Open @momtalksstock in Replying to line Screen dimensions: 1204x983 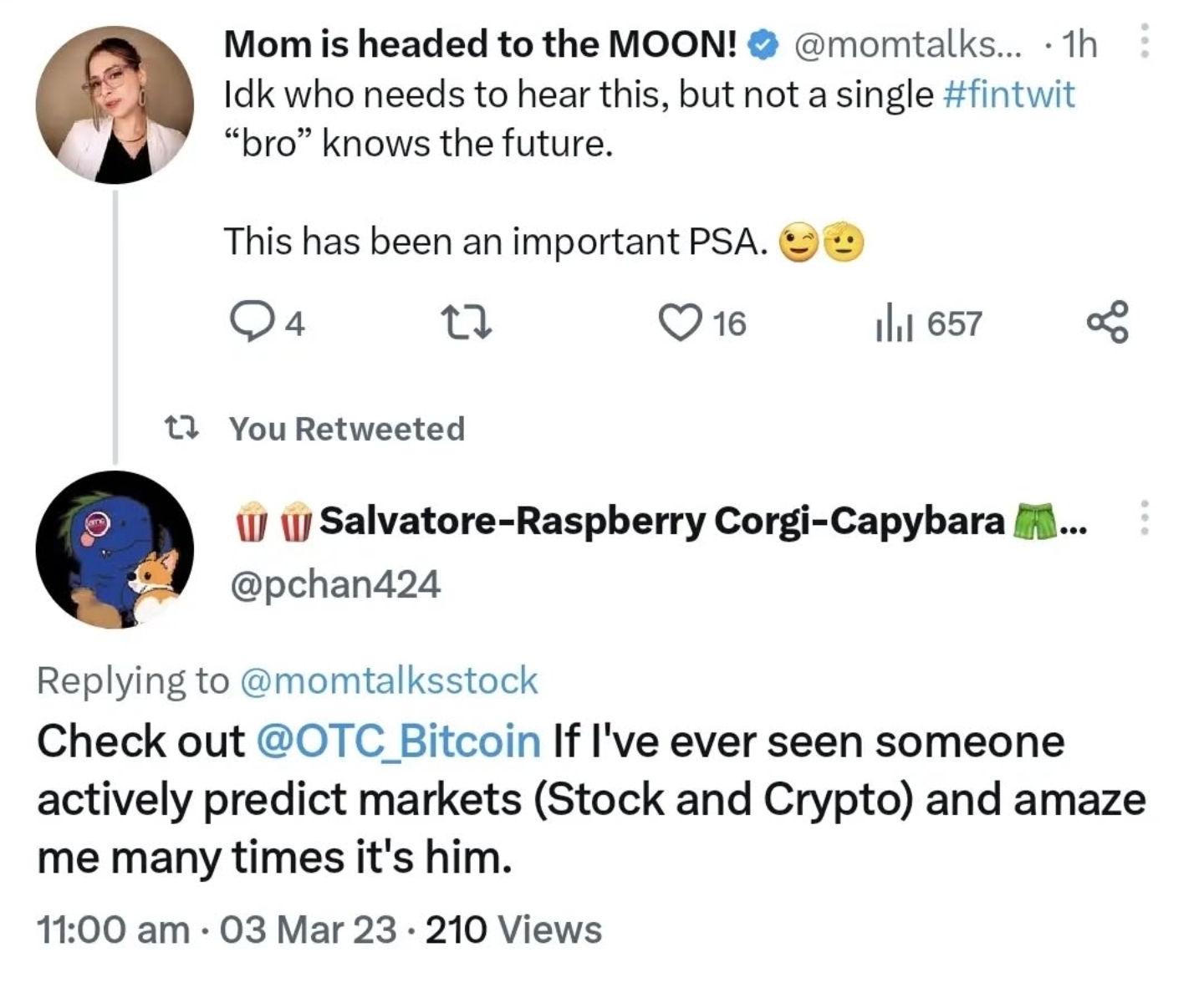point(389,680)
